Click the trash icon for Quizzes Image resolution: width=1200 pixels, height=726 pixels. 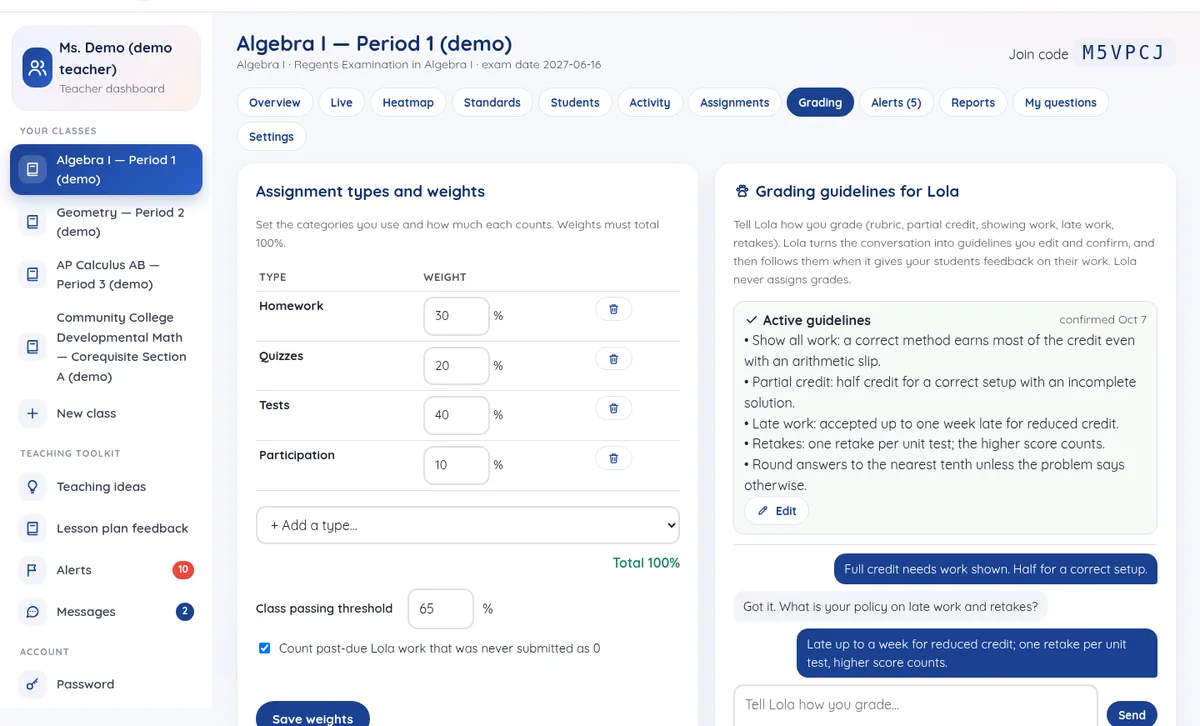(x=613, y=358)
